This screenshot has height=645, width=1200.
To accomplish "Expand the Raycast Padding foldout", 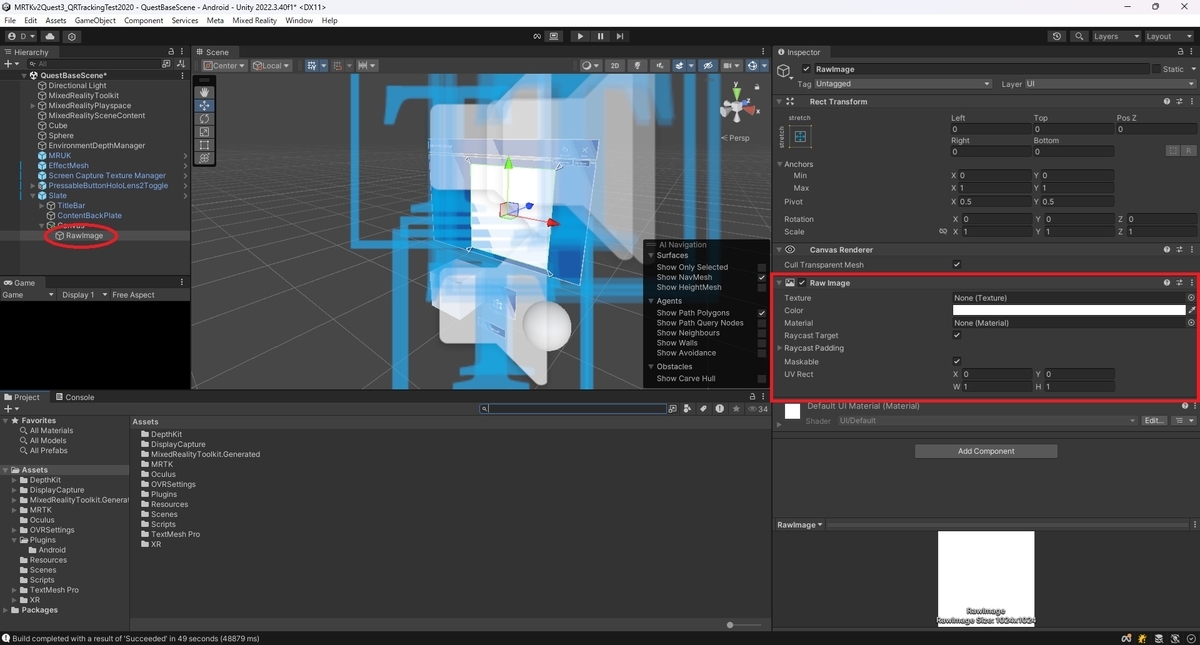I will click(780, 348).
